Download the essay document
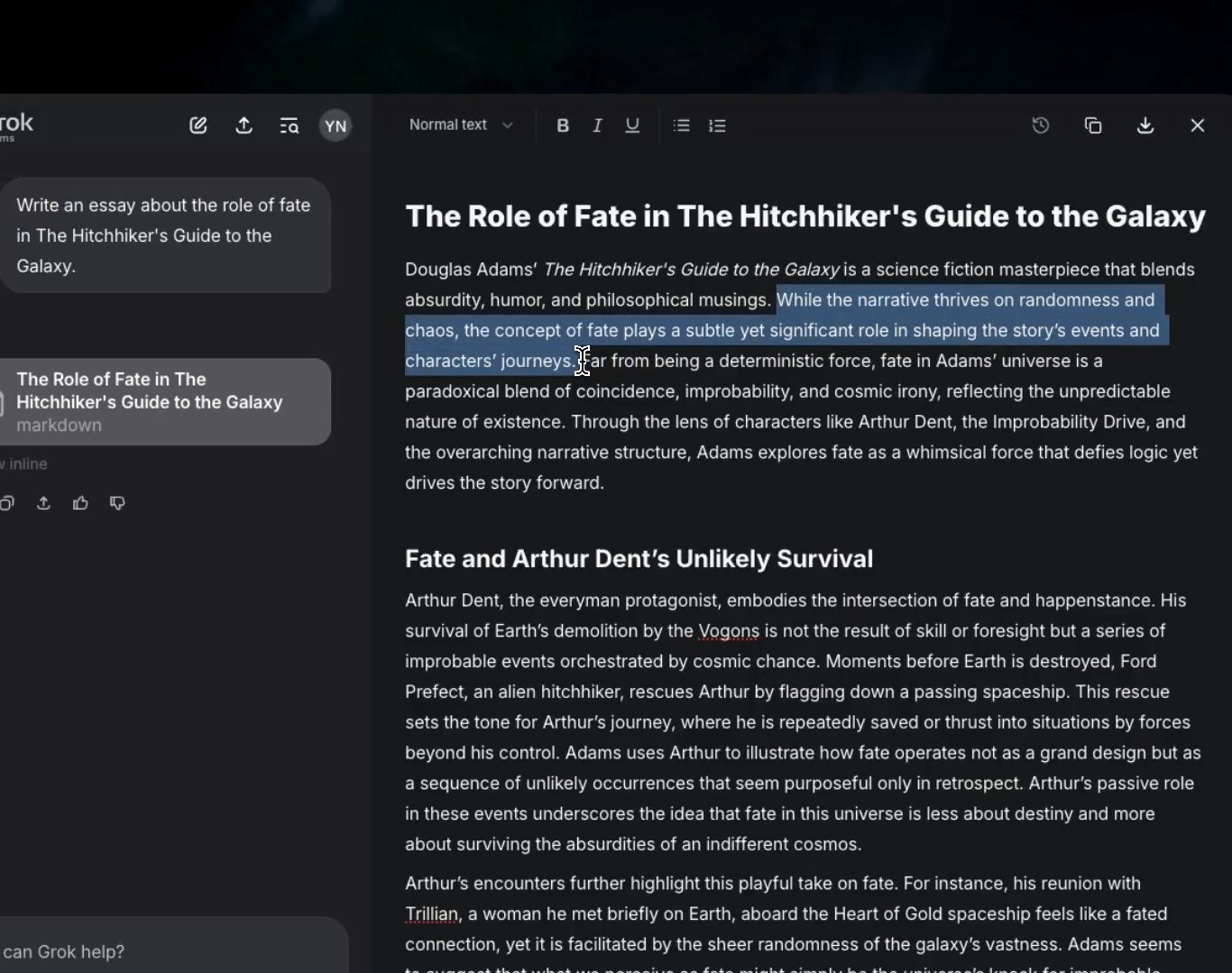Viewport: 1232px width, 973px height. tap(1145, 125)
